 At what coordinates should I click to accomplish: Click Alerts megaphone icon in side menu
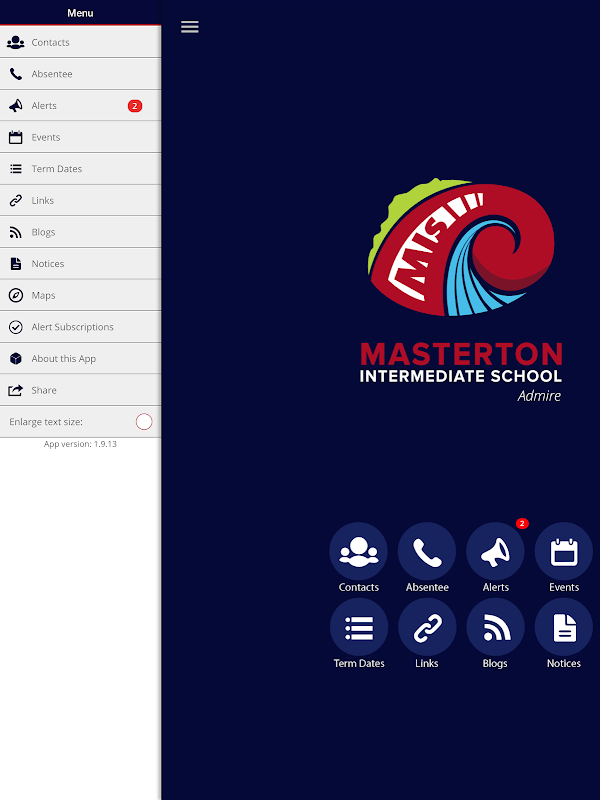[x=16, y=106]
